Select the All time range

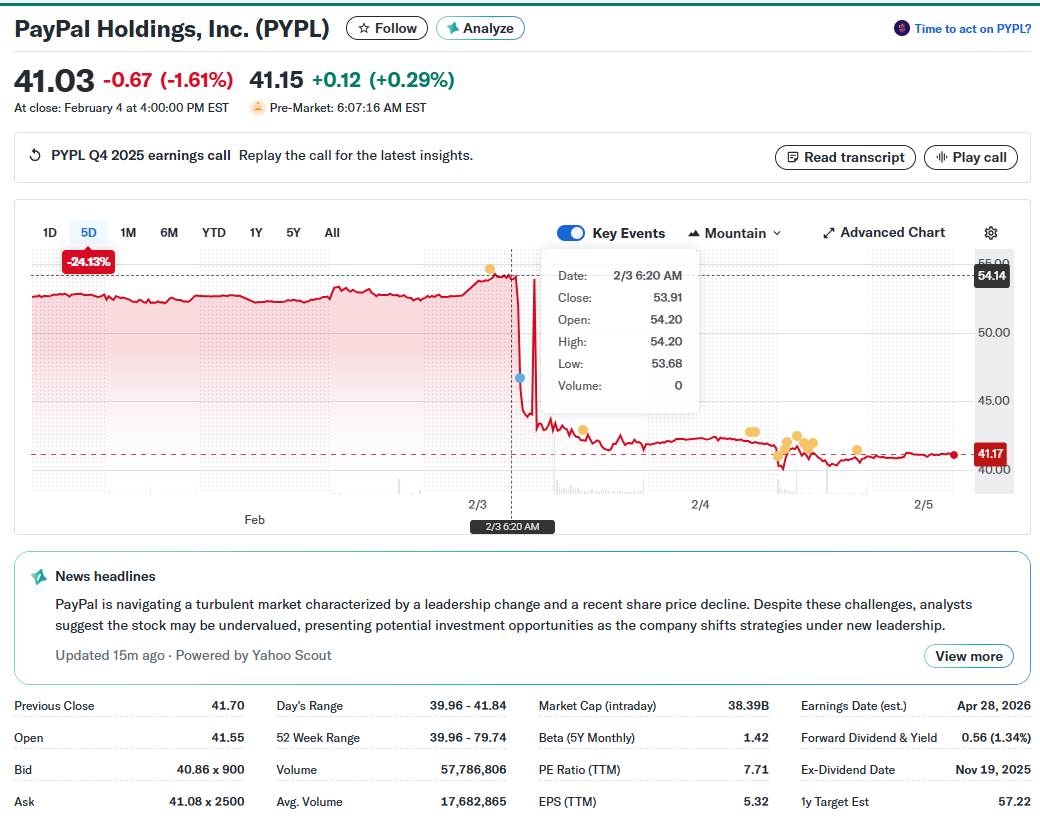332,233
